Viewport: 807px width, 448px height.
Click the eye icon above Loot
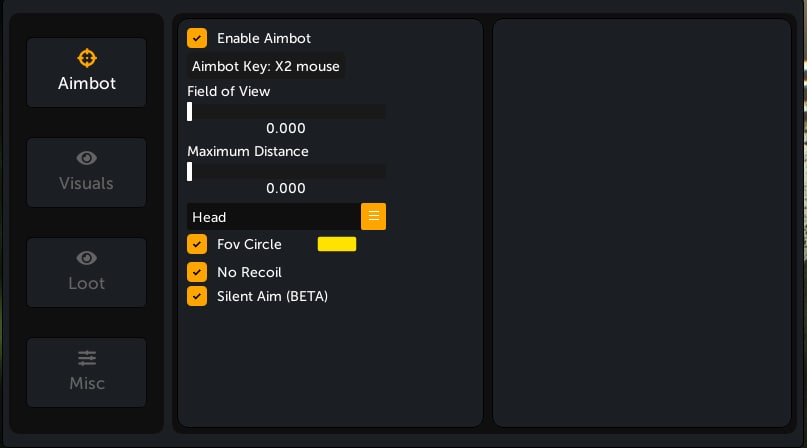click(x=87, y=257)
